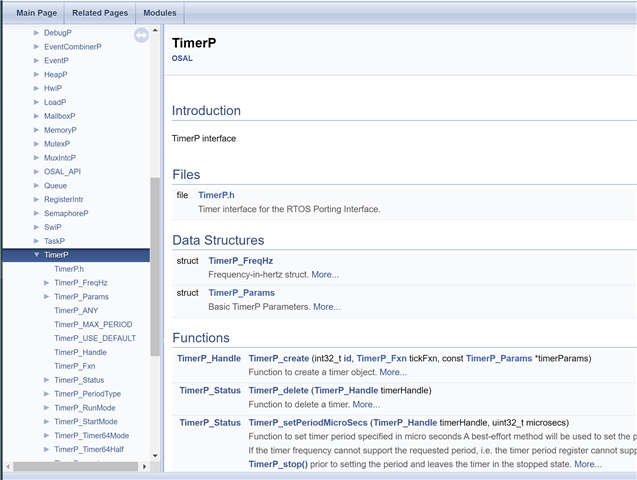Image resolution: width=637 pixels, height=480 pixels.
Task: Expand the TimerP_Status tree arrow
Action: [46, 380]
